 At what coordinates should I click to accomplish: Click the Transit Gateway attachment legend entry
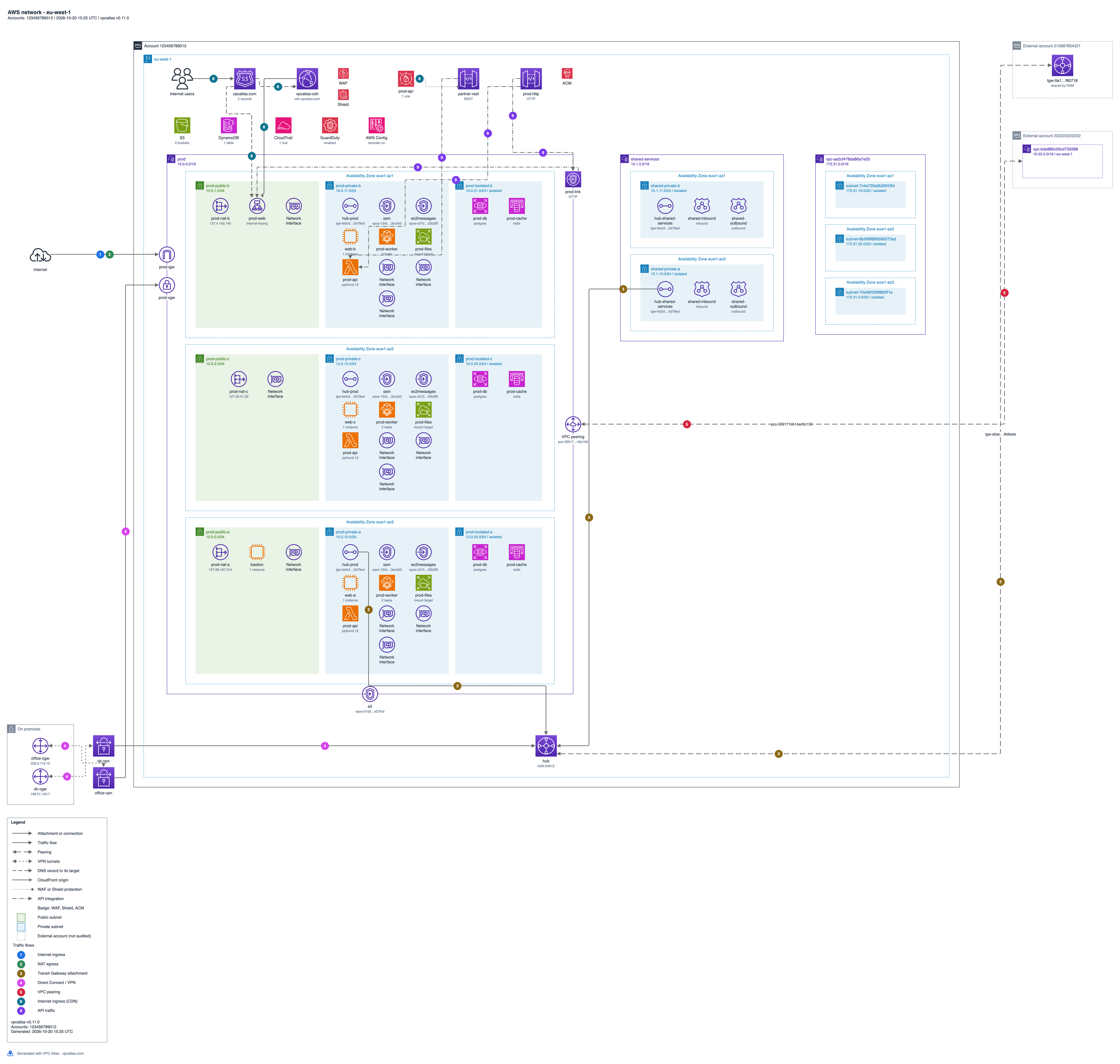click(62, 973)
